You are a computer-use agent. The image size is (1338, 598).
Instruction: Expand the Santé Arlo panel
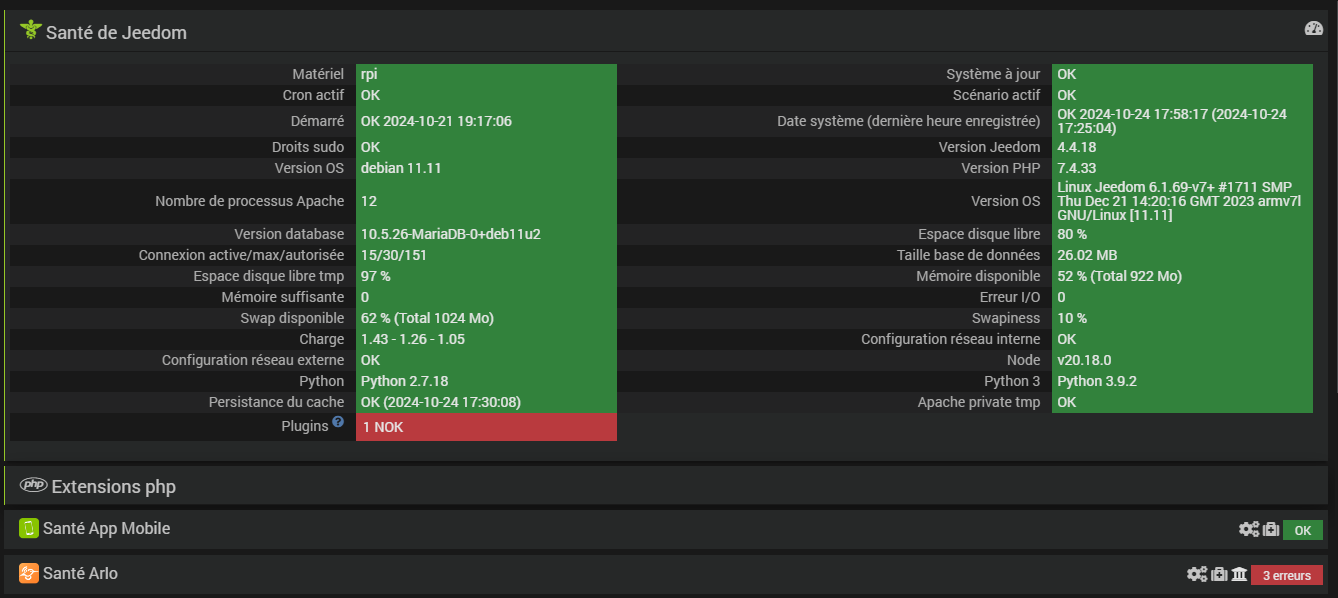pyautogui.click(x=80, y=574)
